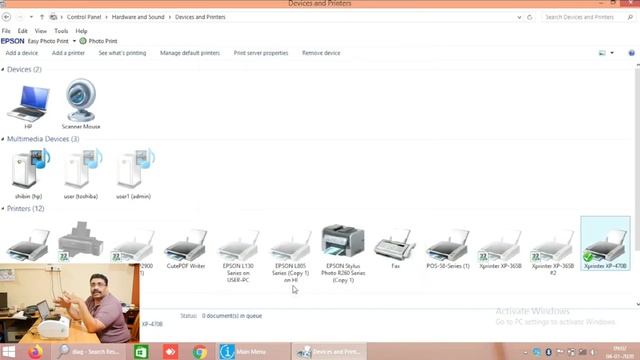
Task: Show hidden system tray icons
Action: (x=525, y=352)
